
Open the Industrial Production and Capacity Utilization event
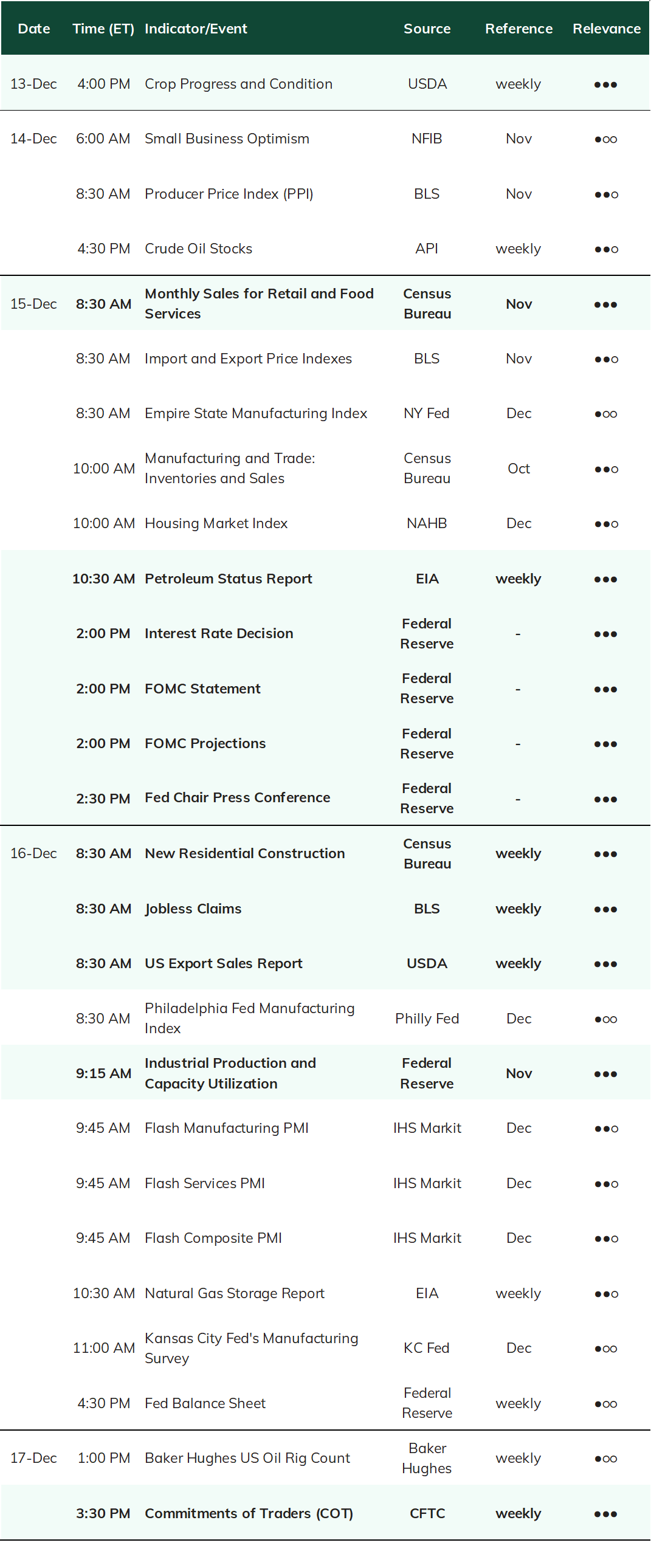pos(230,1073)
